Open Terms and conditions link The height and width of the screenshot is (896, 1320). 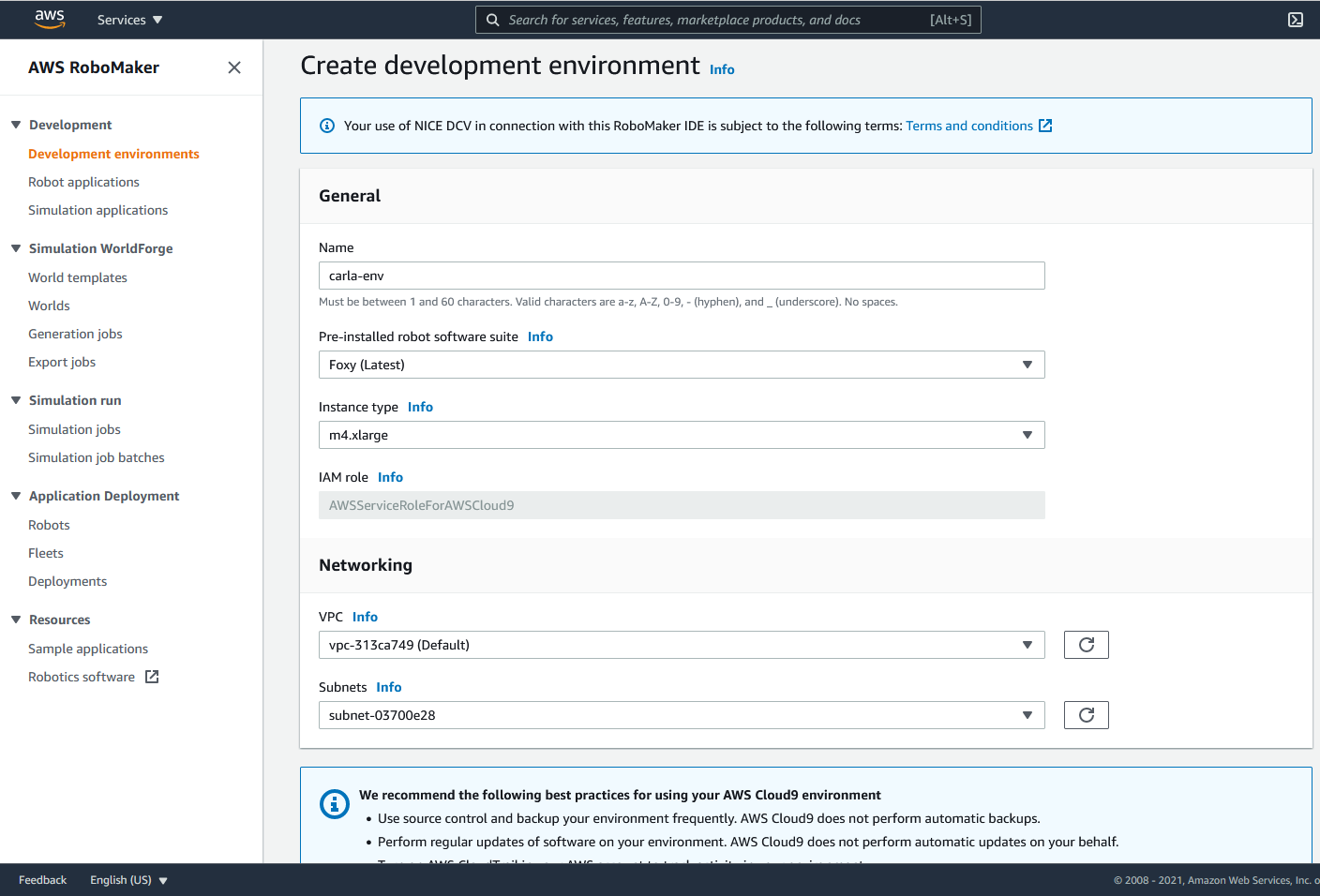969,126
